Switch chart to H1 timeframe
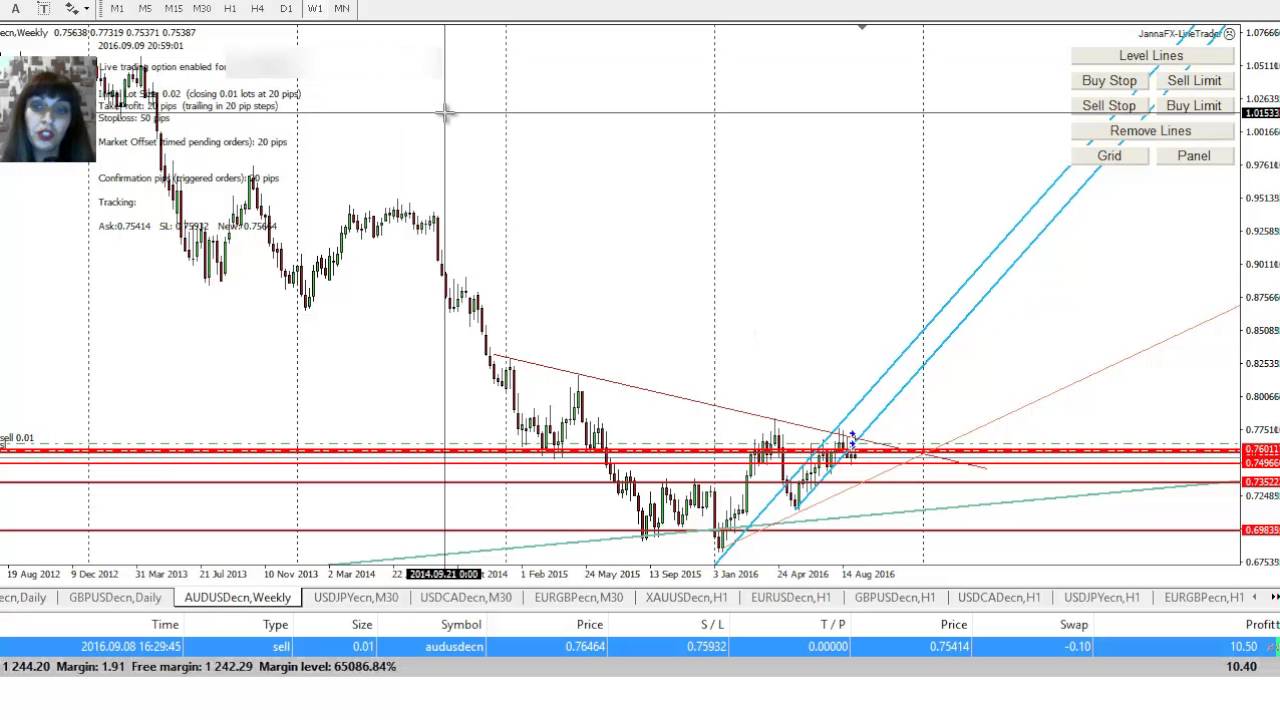 (230, 8)
